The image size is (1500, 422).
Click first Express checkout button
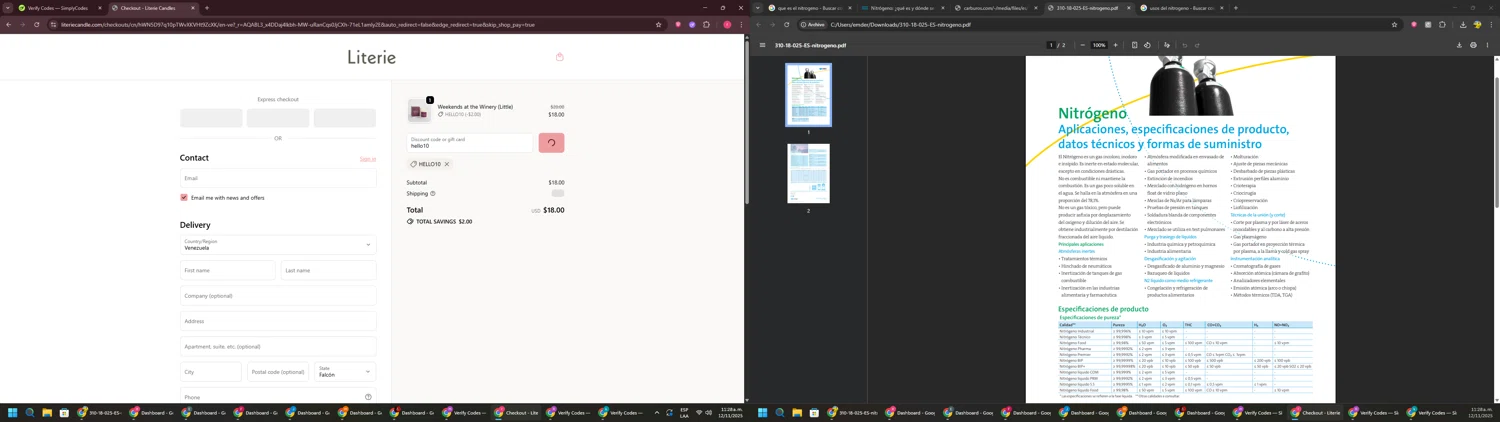(x=211, y=117)
